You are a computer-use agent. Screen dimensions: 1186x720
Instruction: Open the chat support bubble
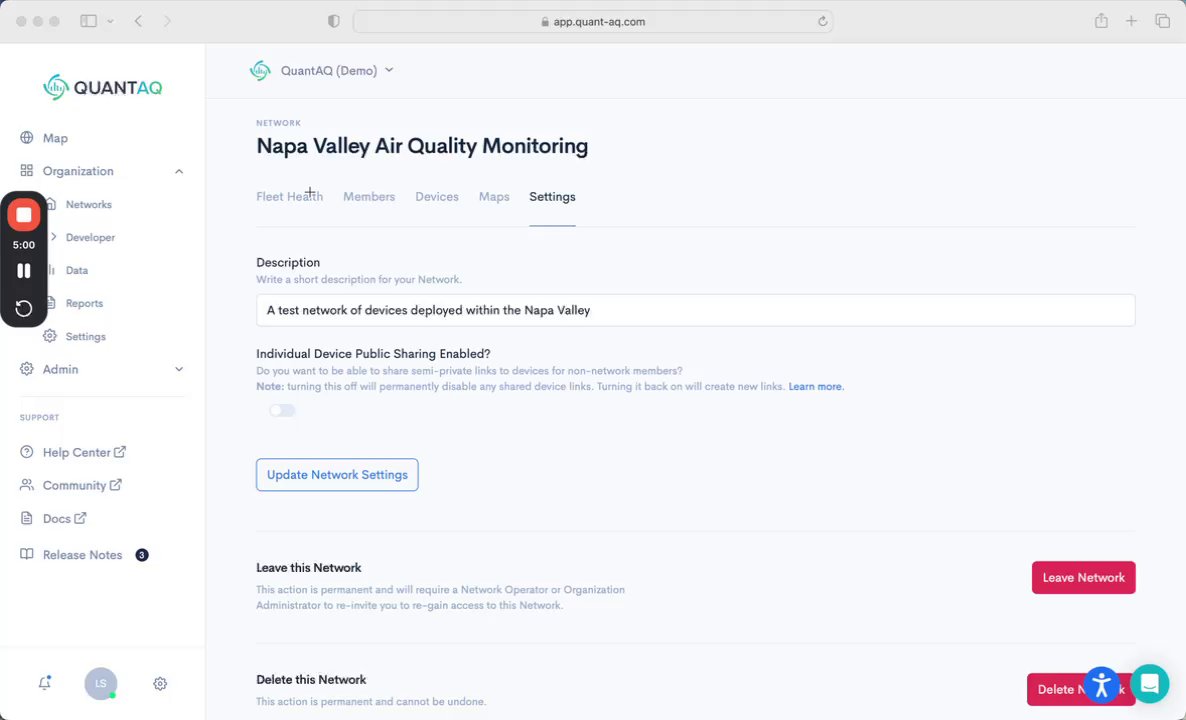(x=1149, y=684)
